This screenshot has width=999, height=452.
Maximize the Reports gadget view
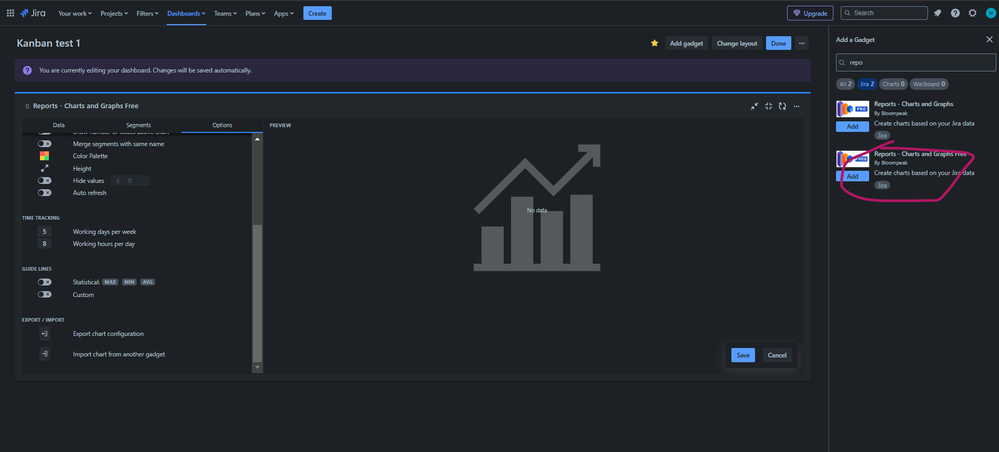click(768, 106)
